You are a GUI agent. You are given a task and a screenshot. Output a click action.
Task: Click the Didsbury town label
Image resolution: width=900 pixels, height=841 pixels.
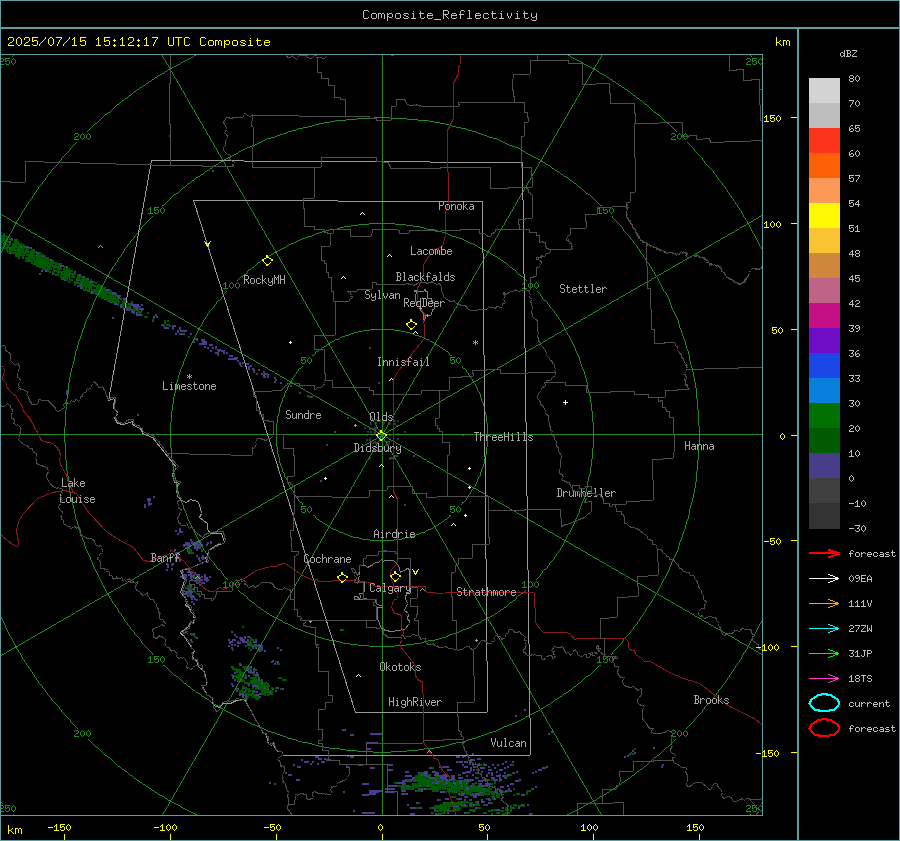pyautogui.click(x=377, y=448)
